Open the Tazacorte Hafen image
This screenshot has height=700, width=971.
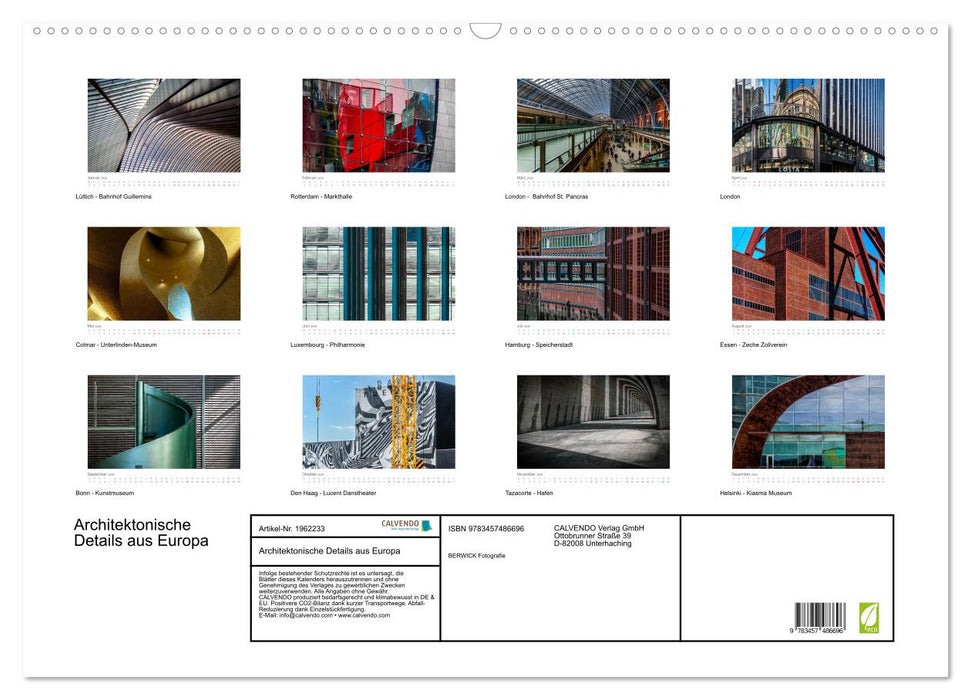coord(592,422)
